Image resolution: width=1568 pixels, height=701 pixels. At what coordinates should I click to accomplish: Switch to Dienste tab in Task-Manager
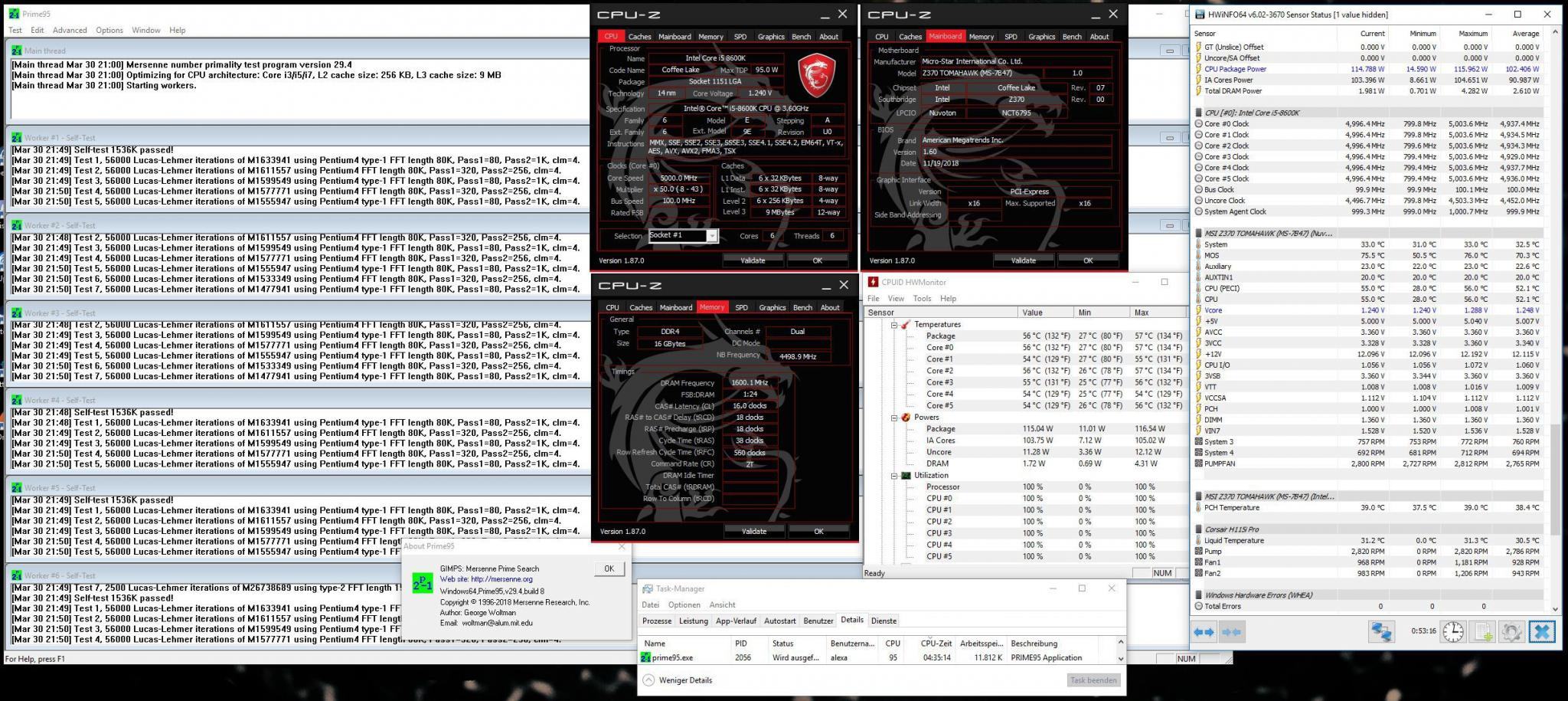884,621
